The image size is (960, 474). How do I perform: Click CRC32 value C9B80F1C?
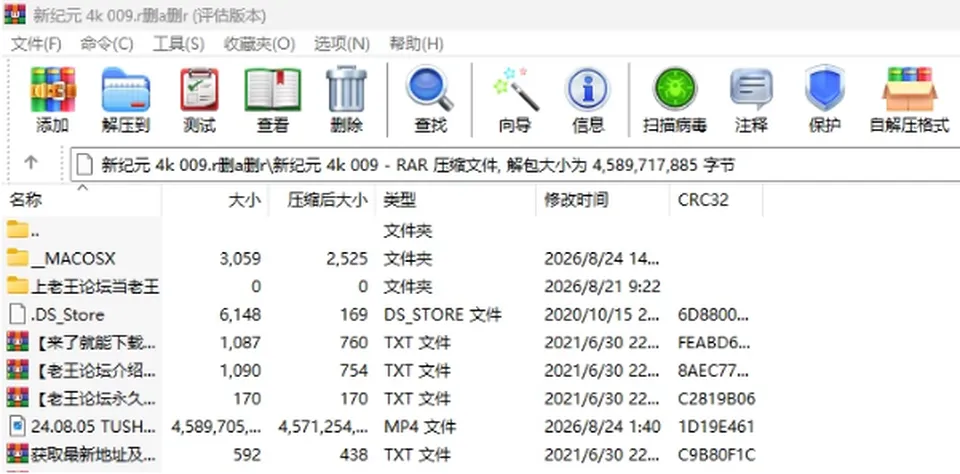(716, 454)
